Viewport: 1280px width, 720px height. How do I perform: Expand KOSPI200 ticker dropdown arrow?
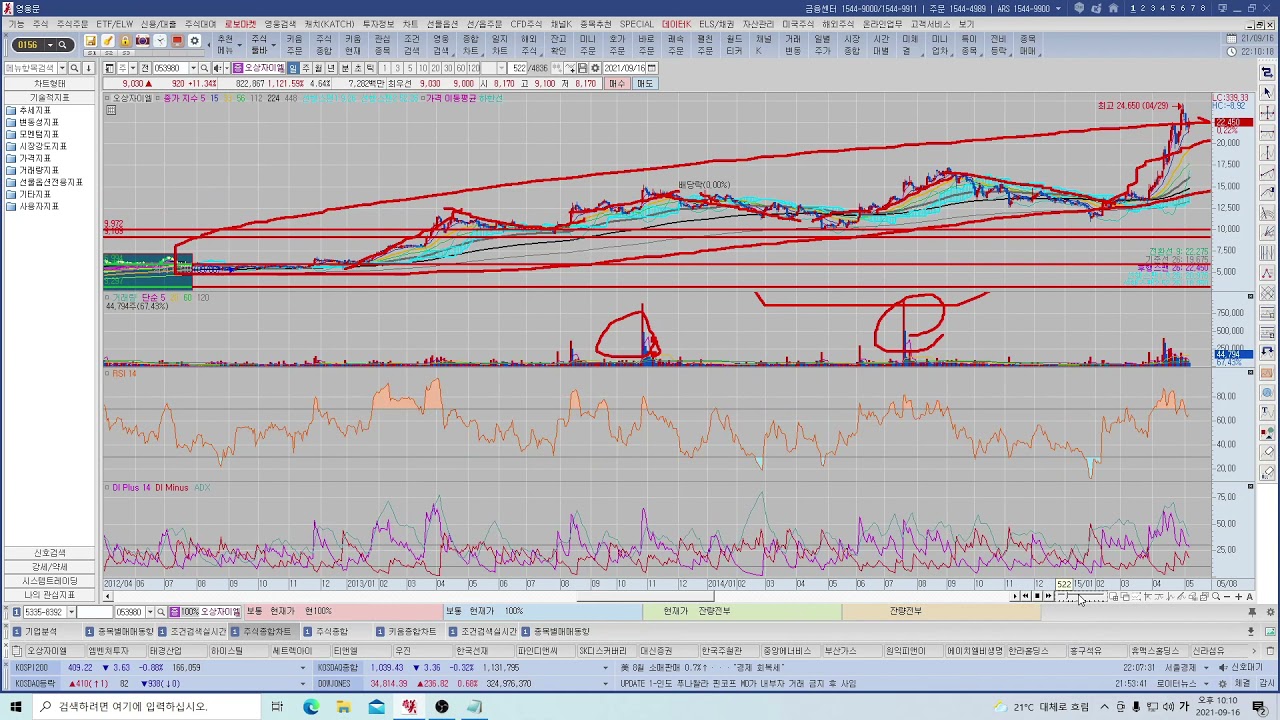[303, 668]
